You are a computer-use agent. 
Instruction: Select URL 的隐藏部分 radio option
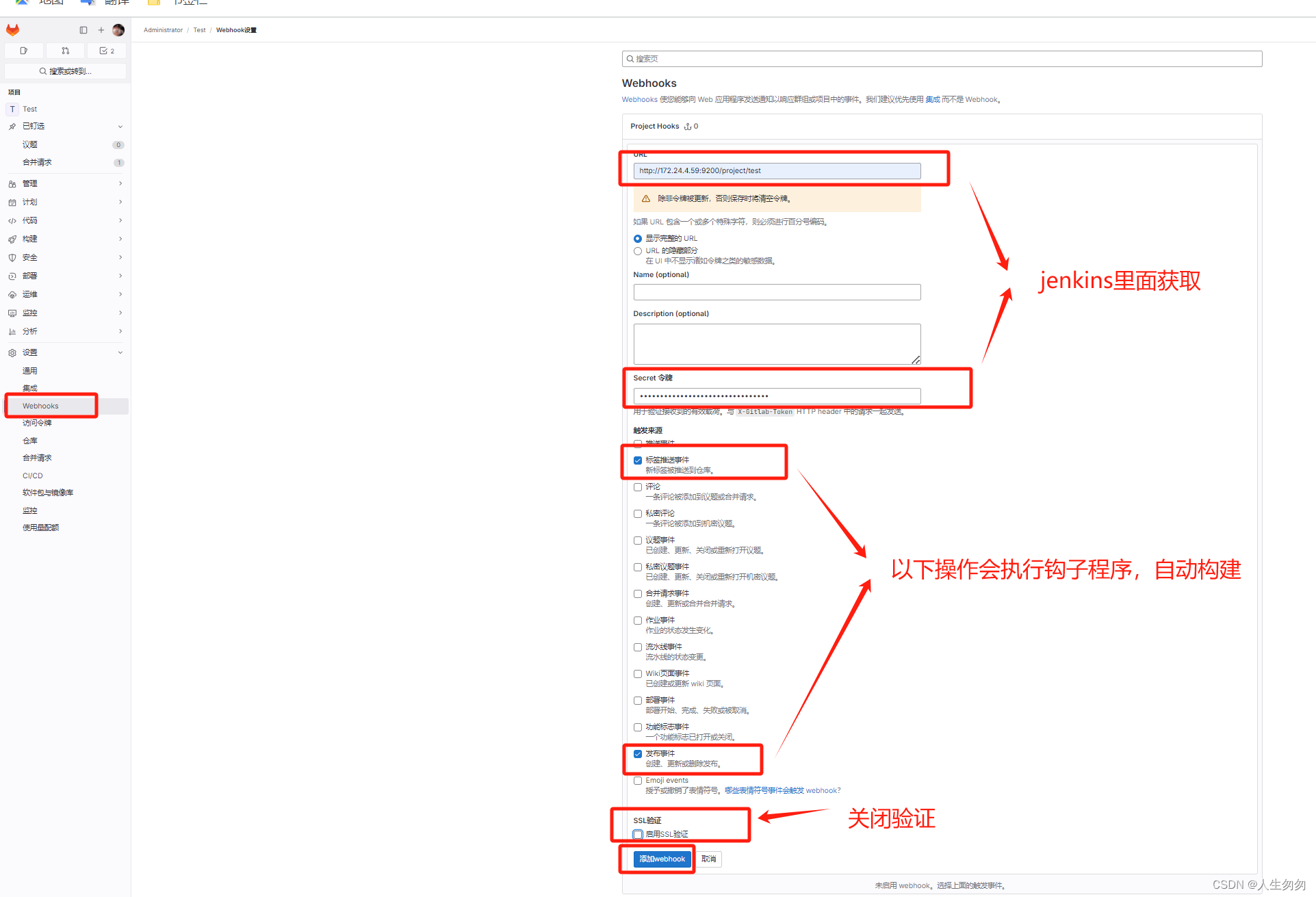coord(638,251)
